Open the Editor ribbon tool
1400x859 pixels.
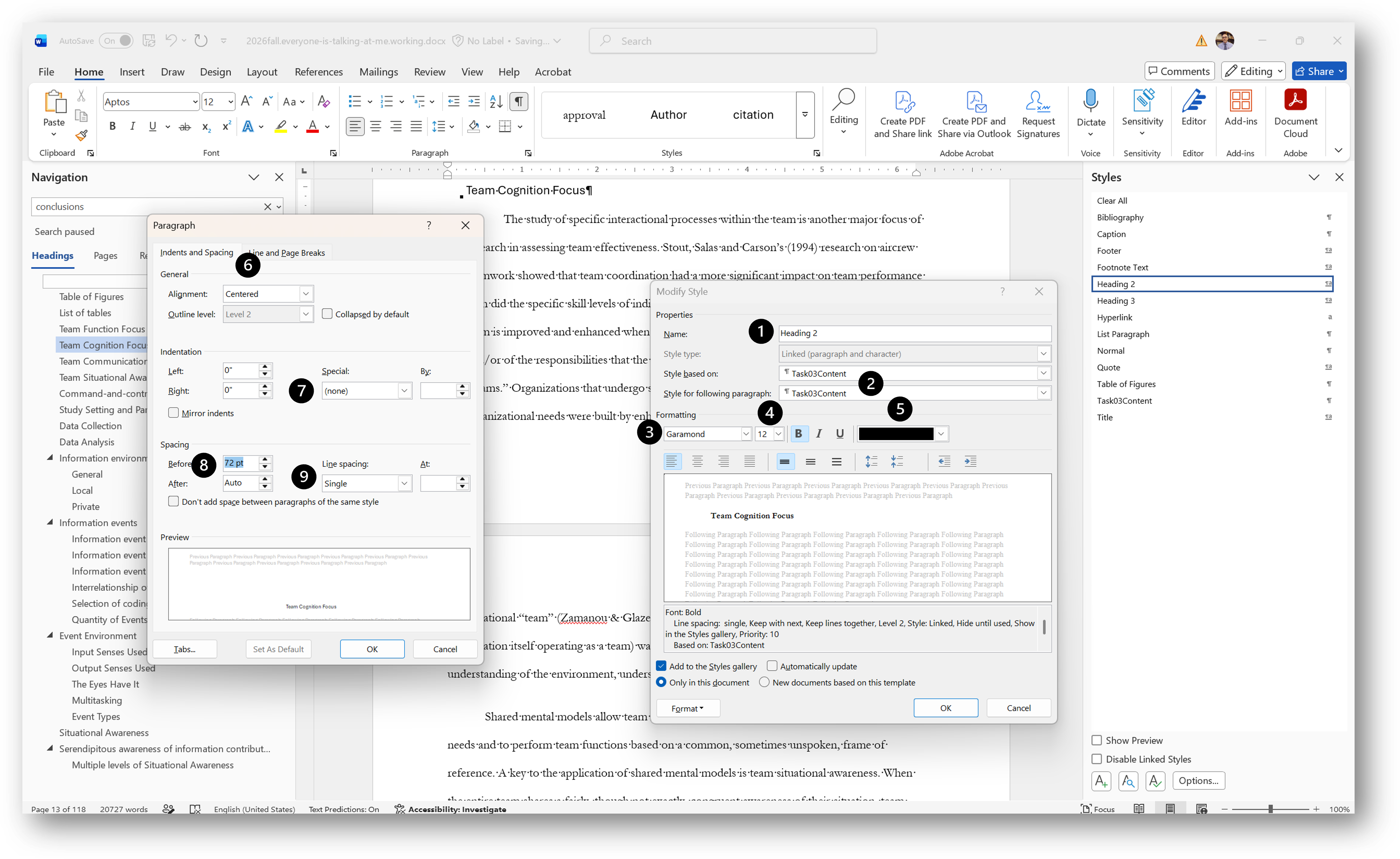tap(1193, 108)
